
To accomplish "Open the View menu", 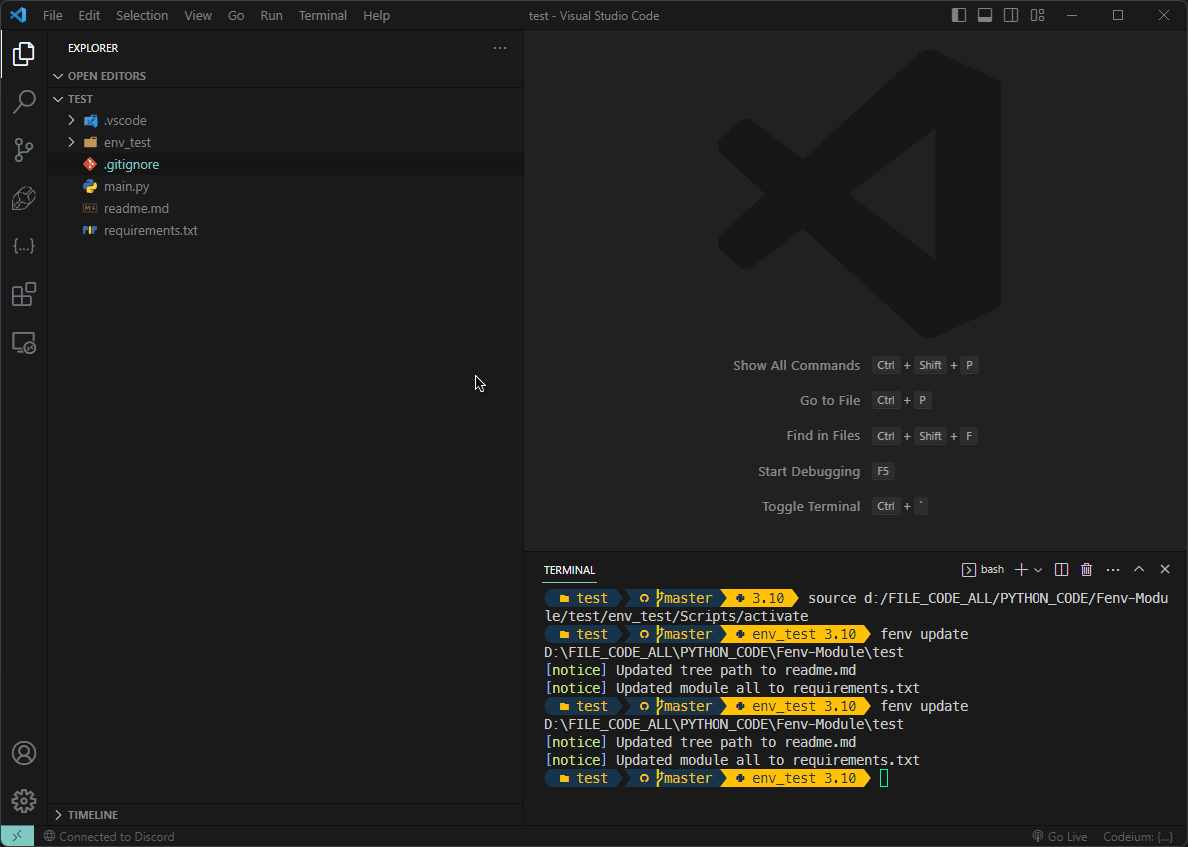I will click(x=198, y=15).
